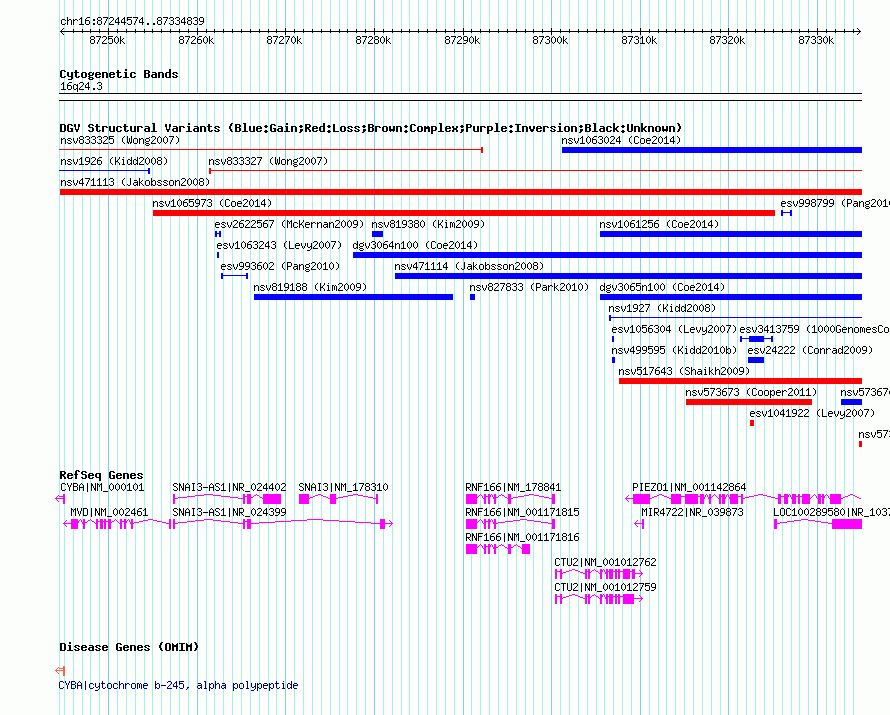Image resolution: width=890 pixels, height=715 pixels.
Task: Click the DGV Structural Variants track title
Action: [x=371, y=128]
